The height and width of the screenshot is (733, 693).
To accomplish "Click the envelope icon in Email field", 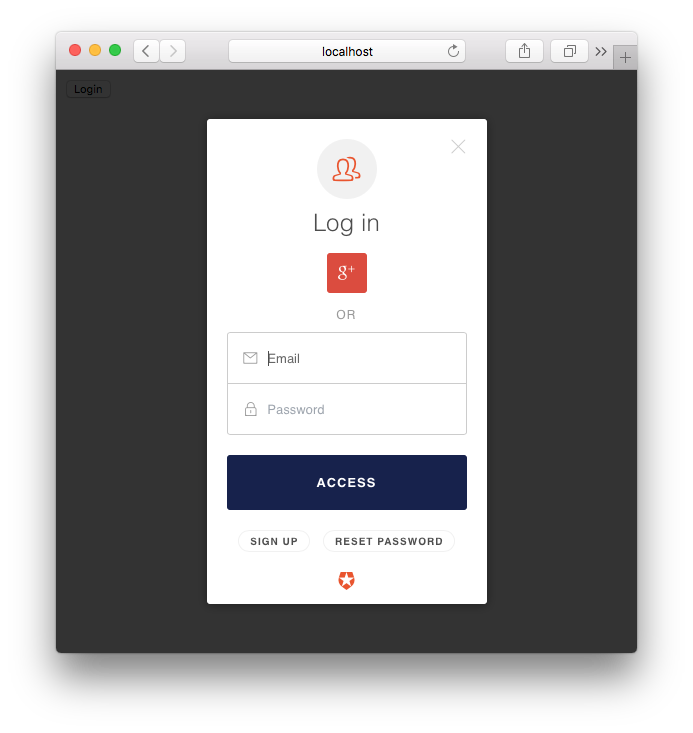I will coord(250,358).
